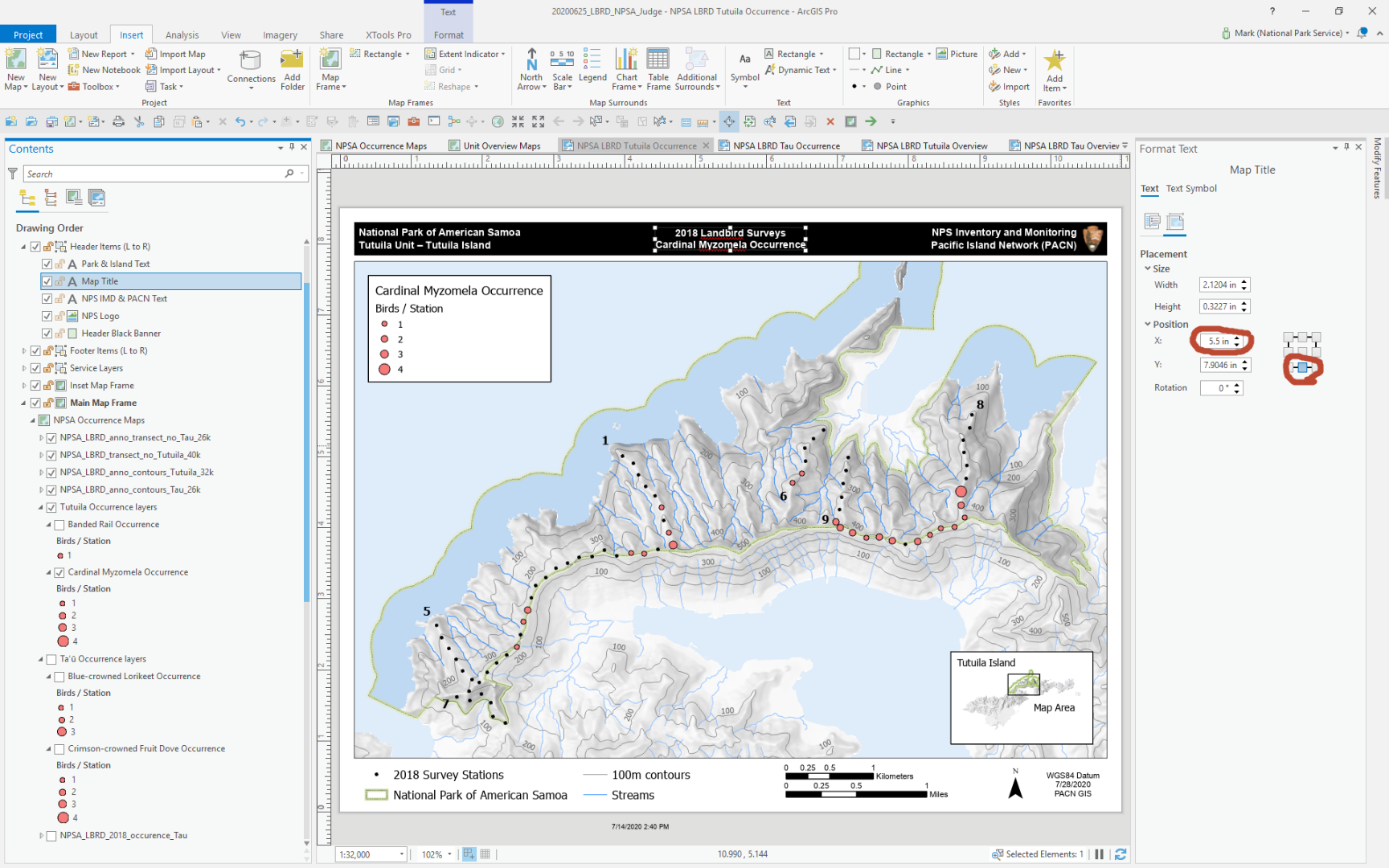1389x868 pixels.
Task: Click Dynamic Text button
Action: point(801,70)
